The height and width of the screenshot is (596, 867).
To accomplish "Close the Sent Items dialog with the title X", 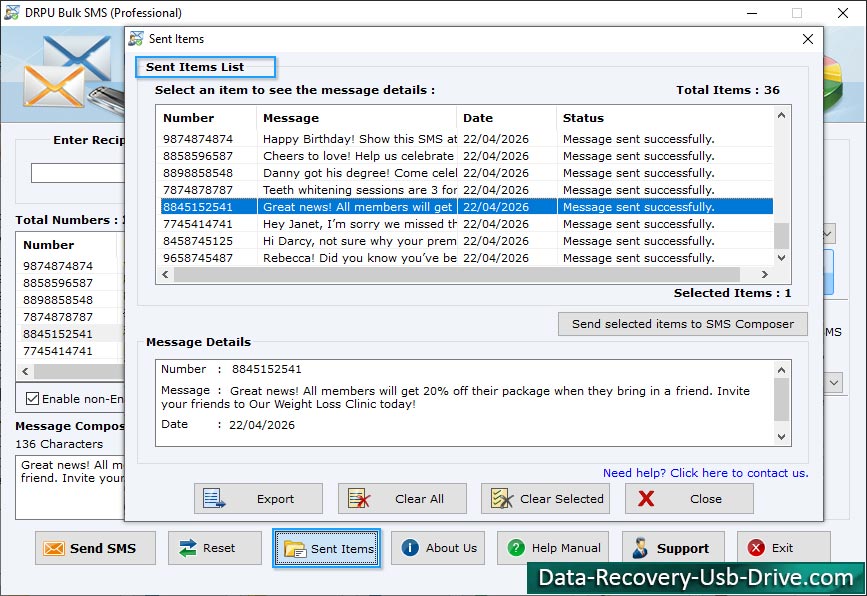I will tap(808, 39).
